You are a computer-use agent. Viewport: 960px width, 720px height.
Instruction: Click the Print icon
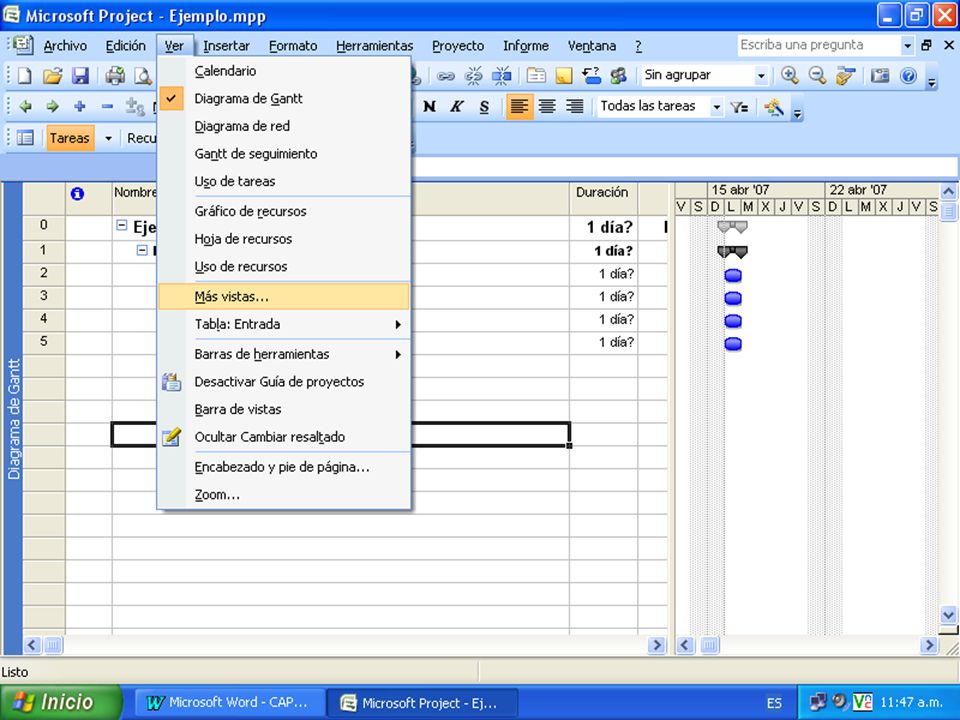tap(115, 75)
